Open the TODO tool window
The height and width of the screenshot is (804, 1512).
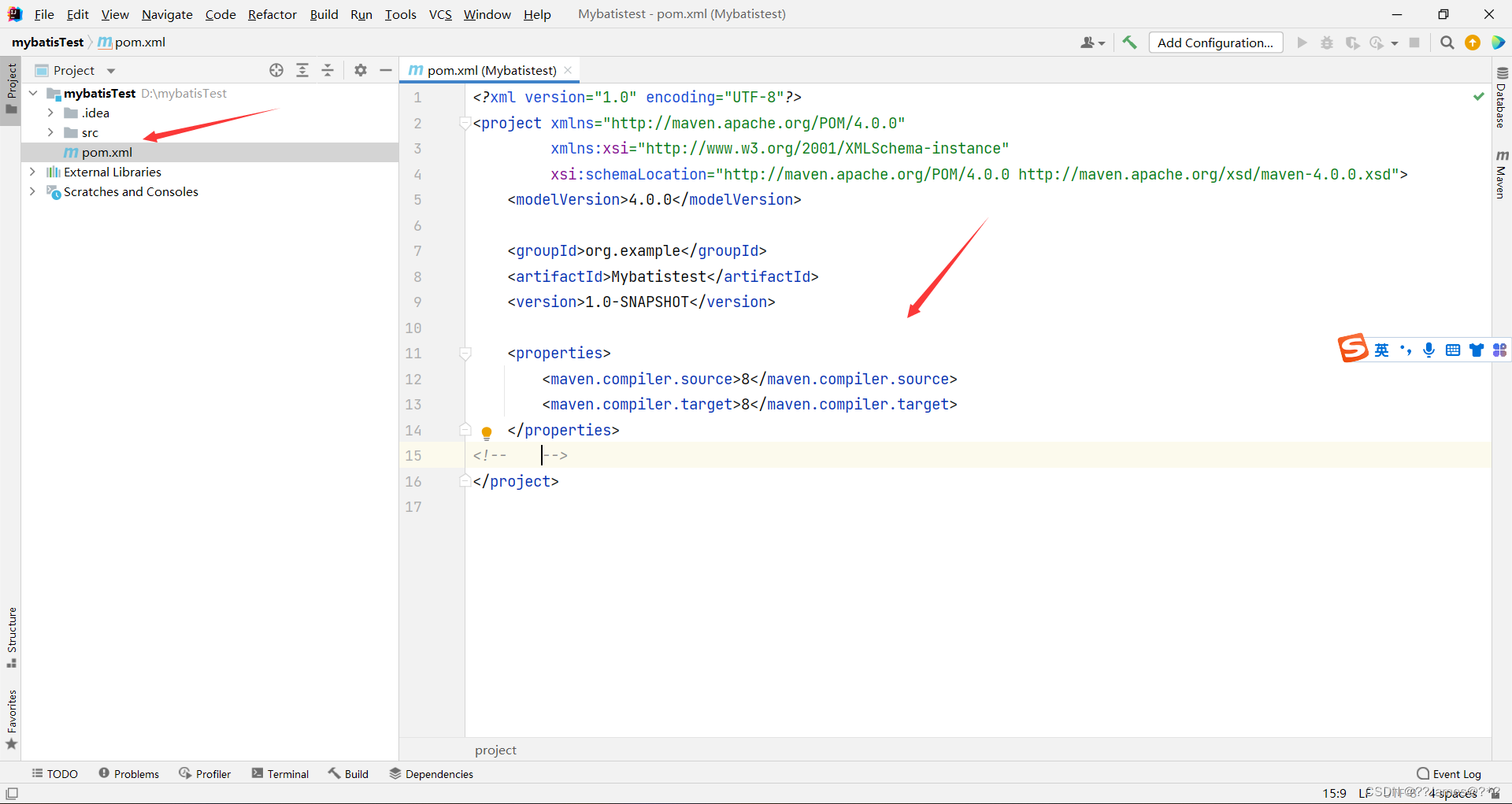(54, 774)
